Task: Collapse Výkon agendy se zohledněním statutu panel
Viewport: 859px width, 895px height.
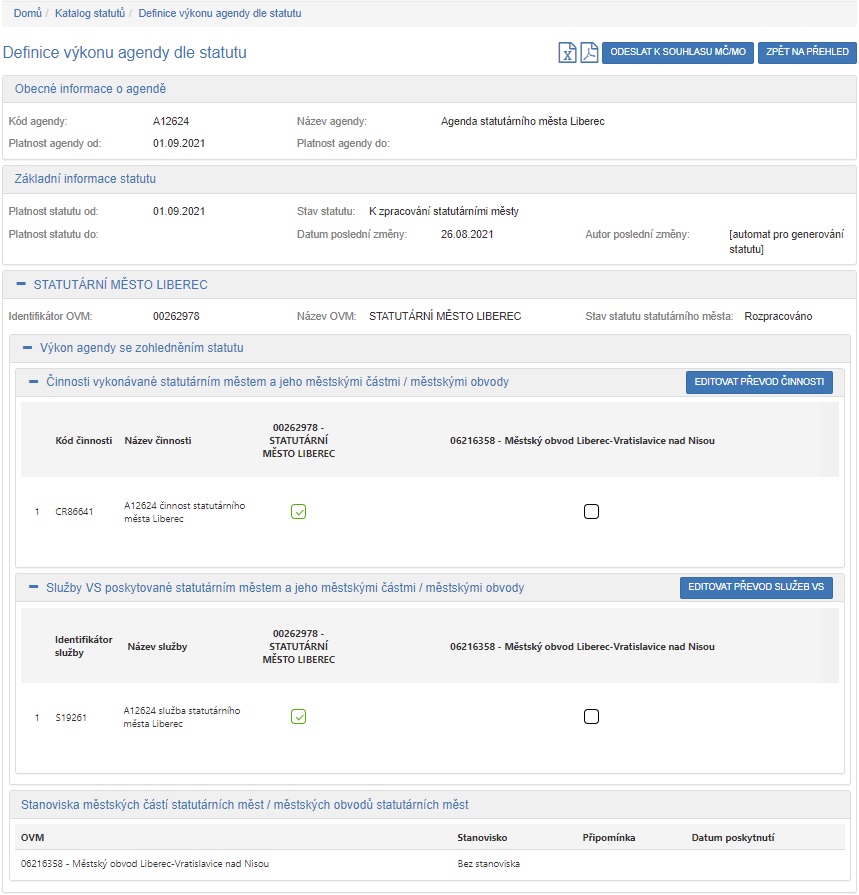Action: coord(27,348)
